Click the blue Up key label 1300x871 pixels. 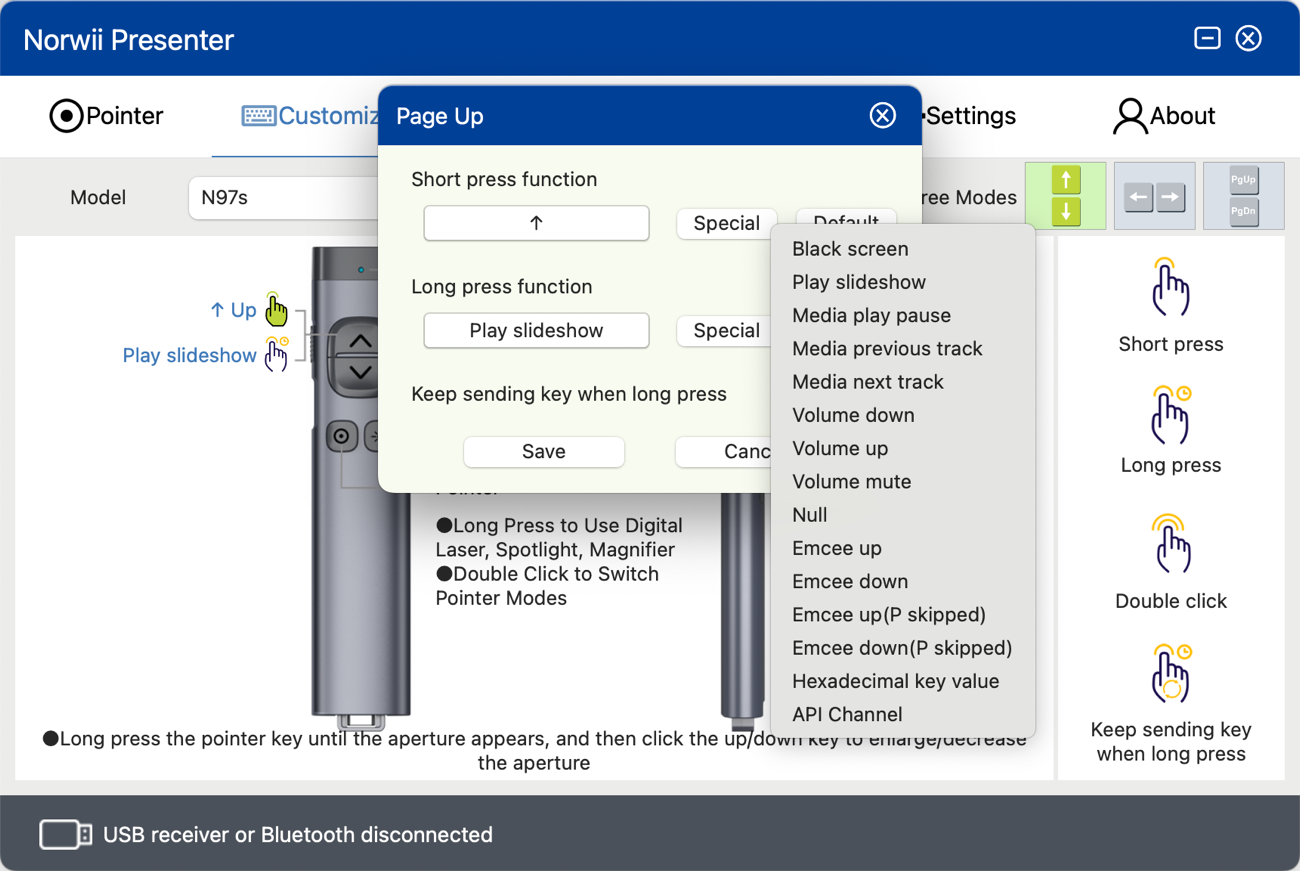coord(233,310)
